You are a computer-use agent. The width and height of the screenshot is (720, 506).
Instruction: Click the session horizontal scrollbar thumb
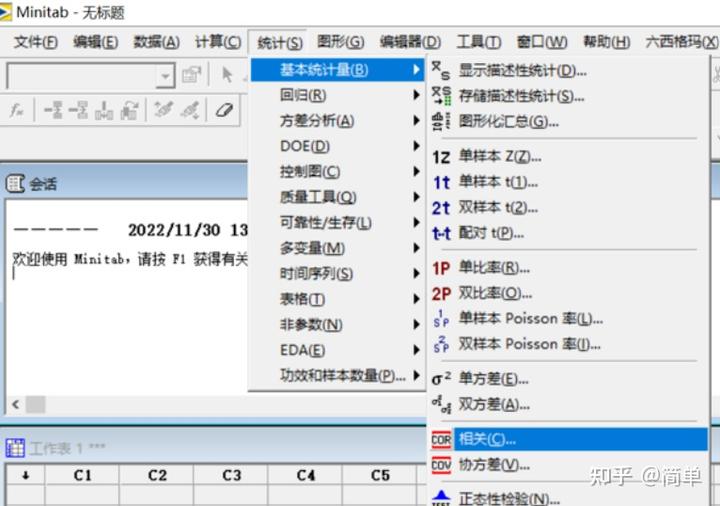tap(36, 405)
